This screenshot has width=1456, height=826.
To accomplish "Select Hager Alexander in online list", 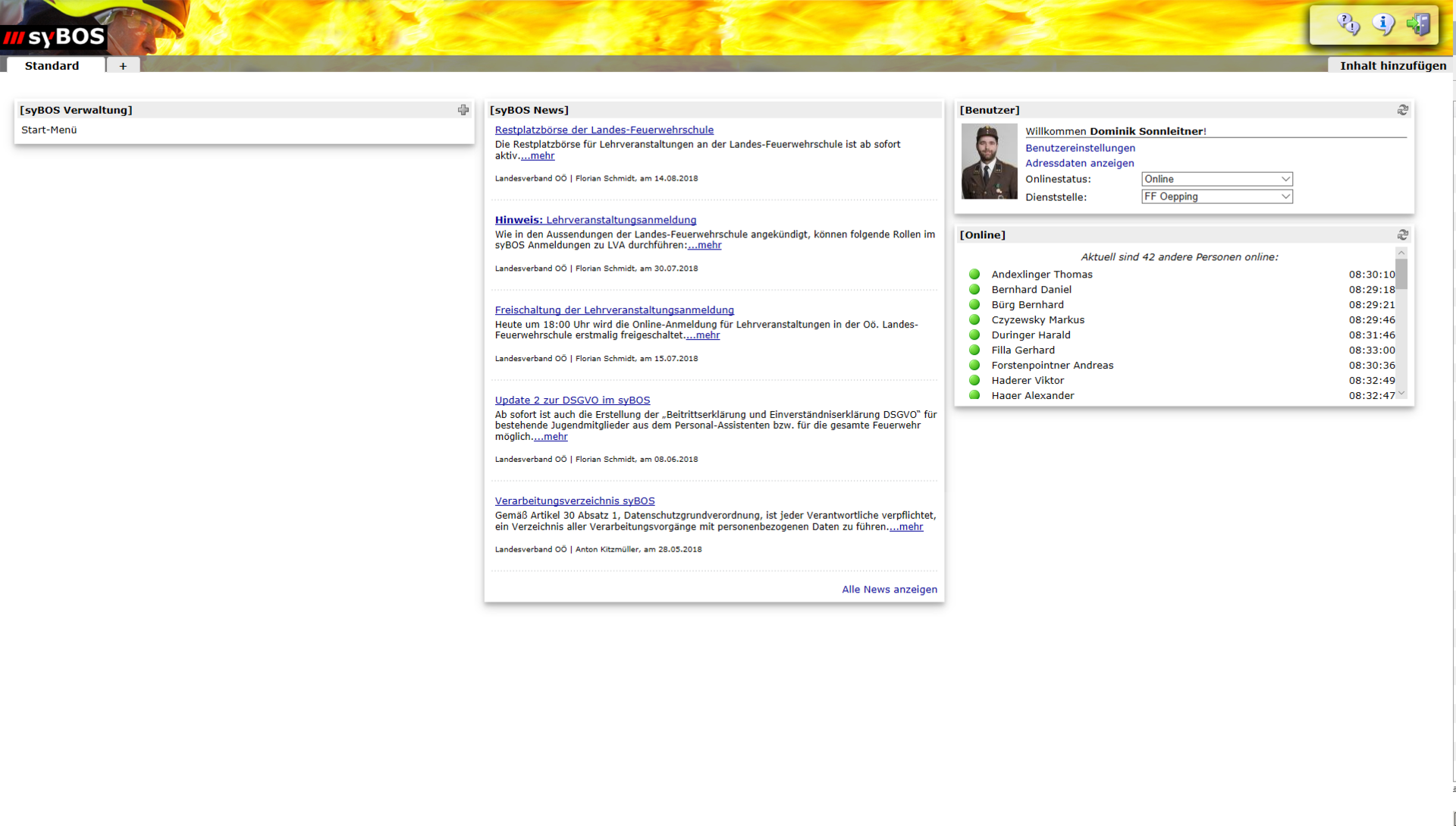I will click(x=1032, y=395).
